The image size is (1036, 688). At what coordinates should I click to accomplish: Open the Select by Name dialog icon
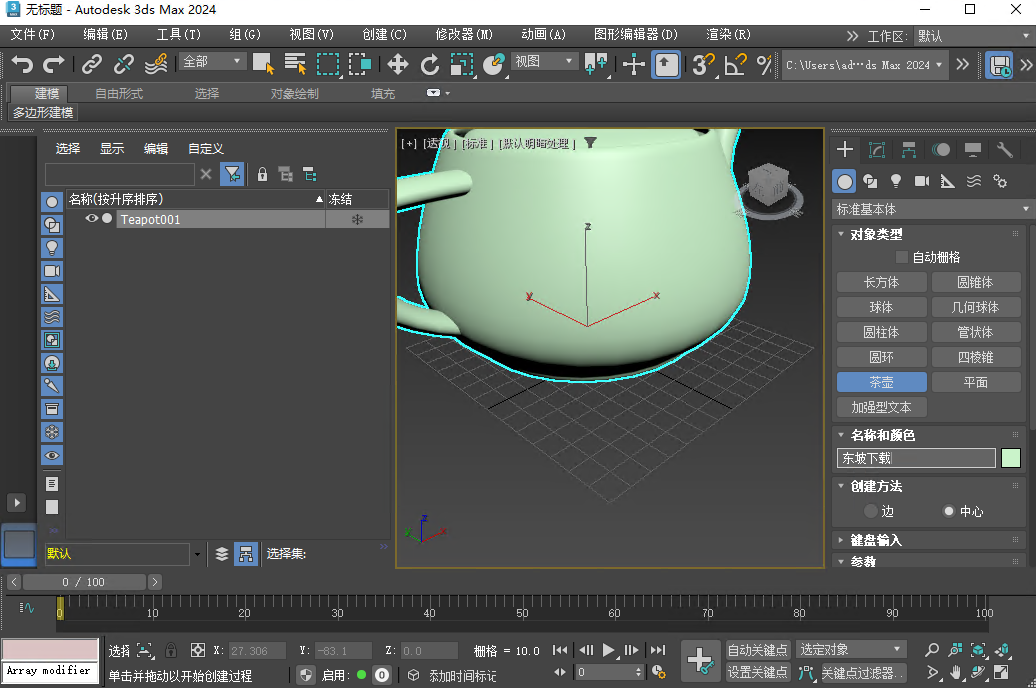pos(293,65)
